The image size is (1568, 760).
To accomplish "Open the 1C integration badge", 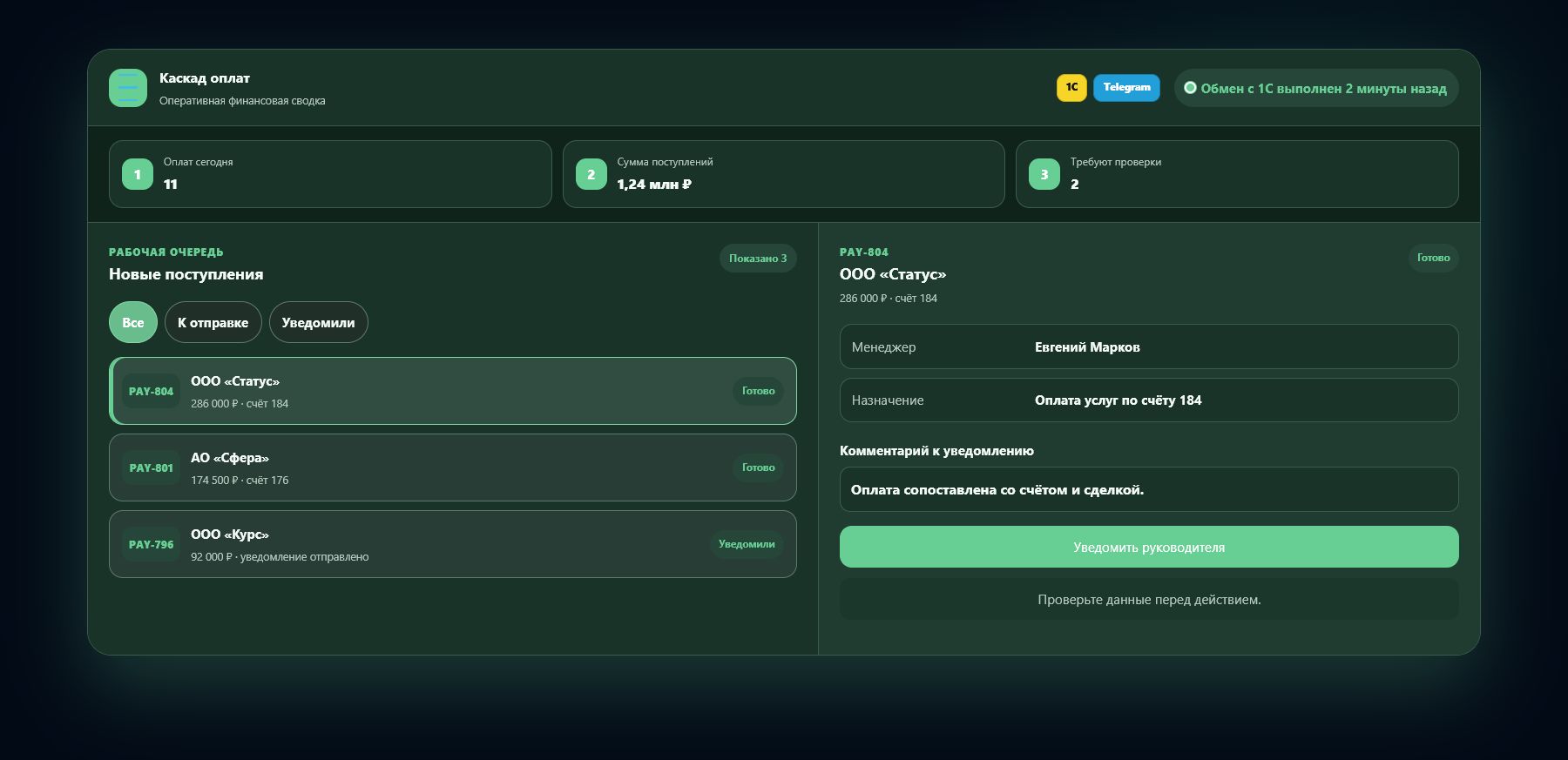I will [1071, 87].
